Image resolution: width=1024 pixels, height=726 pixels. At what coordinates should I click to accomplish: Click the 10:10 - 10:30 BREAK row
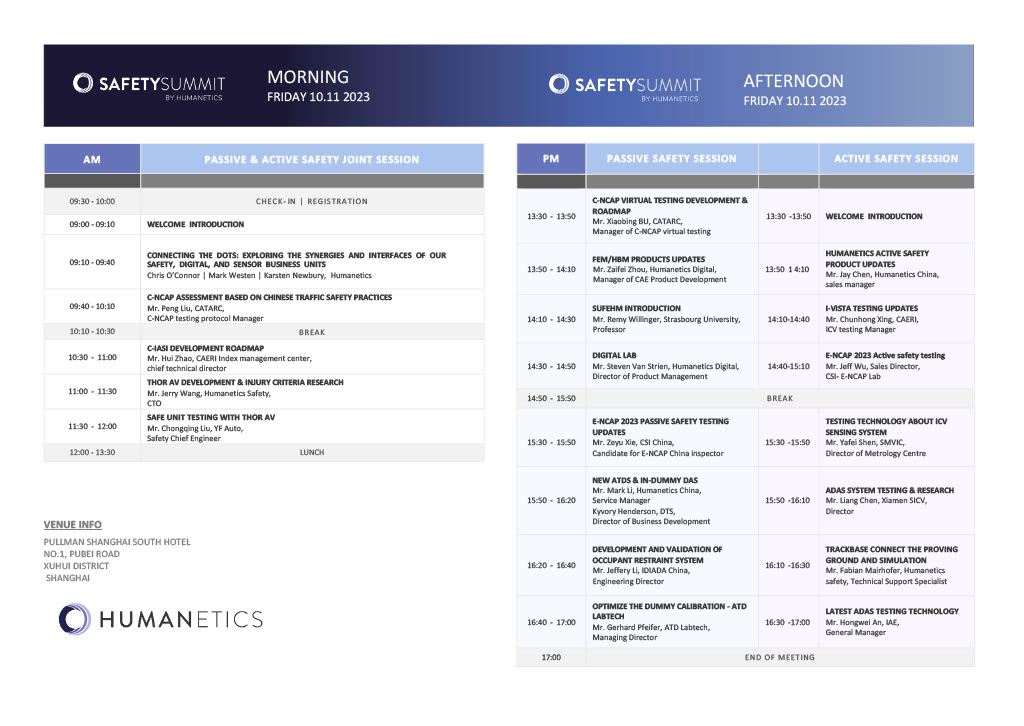[264, 332]
